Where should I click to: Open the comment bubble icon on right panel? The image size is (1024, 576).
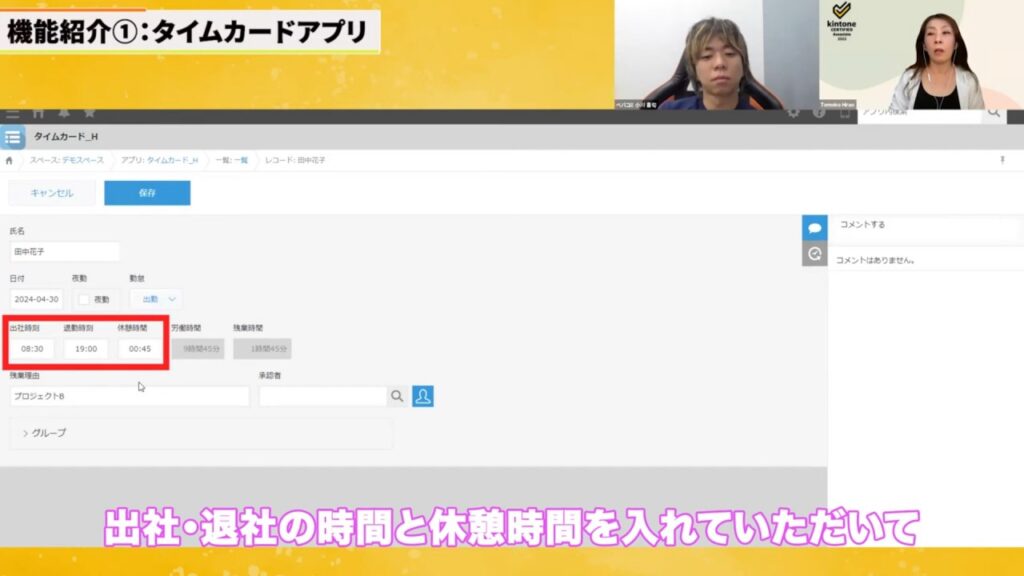click(x=815, y=226)
